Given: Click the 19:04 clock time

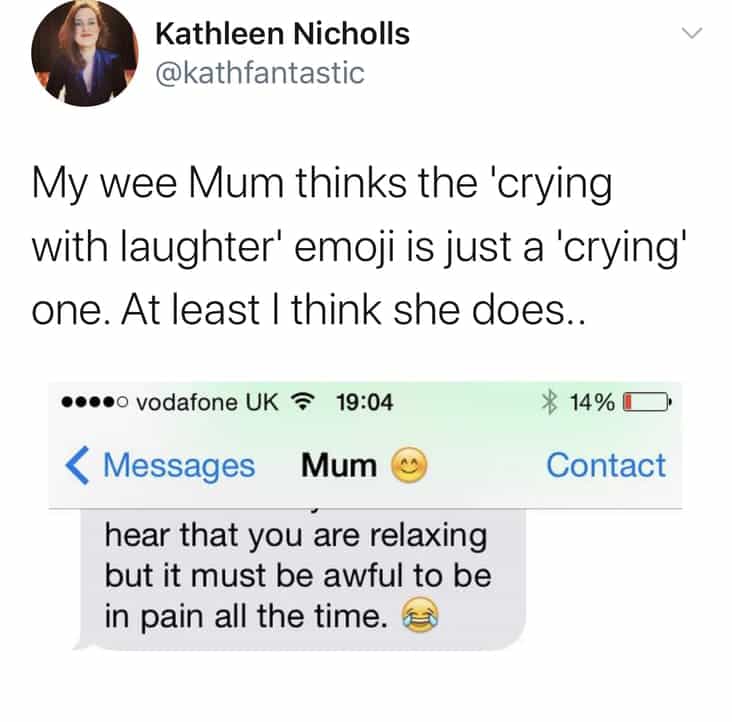Looking at the screenshot, I should pos(365,402).
